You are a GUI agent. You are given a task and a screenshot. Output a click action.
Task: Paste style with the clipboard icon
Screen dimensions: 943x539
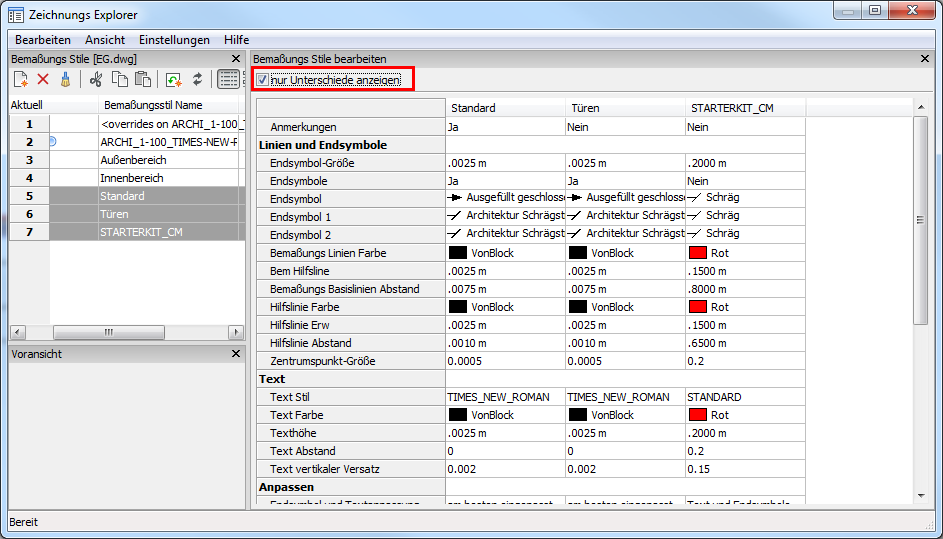[143, 79]
